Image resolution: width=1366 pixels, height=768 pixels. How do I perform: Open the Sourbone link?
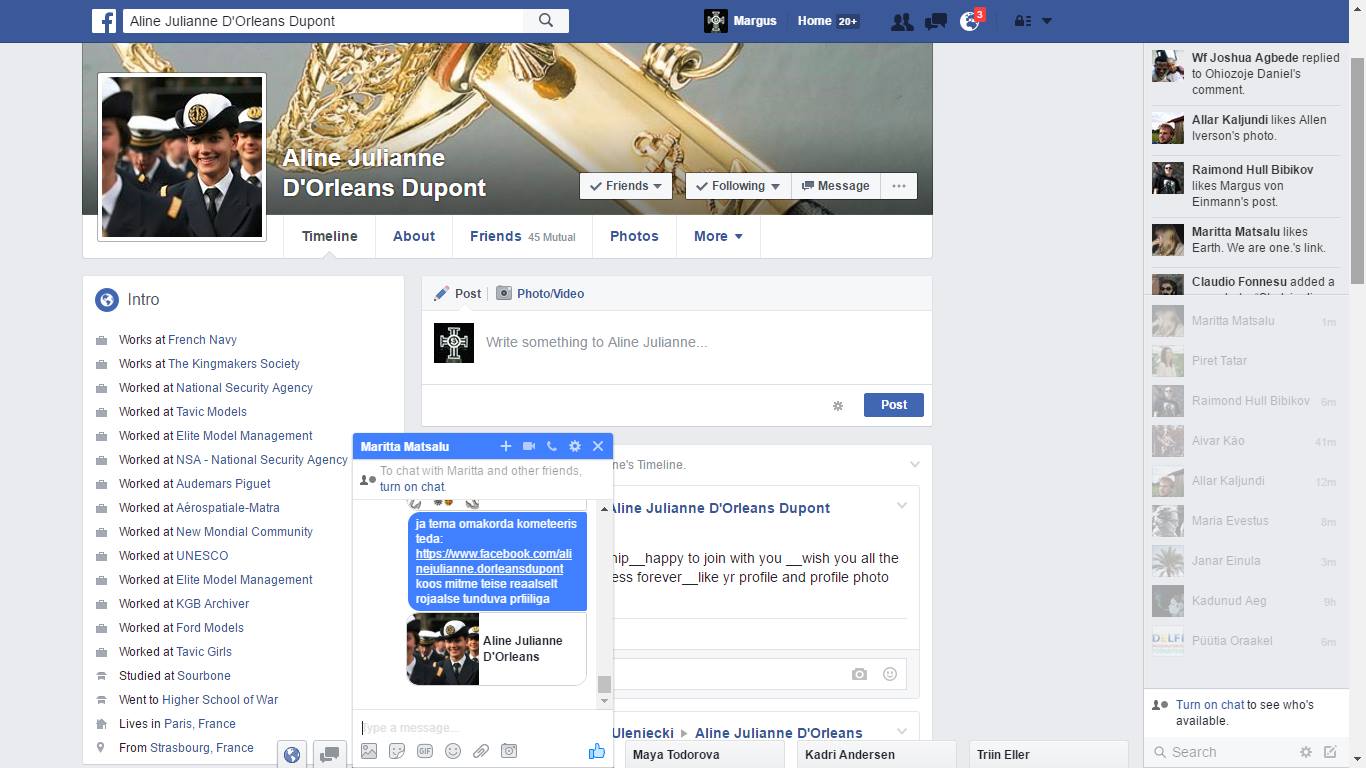[x=204, y=676]
